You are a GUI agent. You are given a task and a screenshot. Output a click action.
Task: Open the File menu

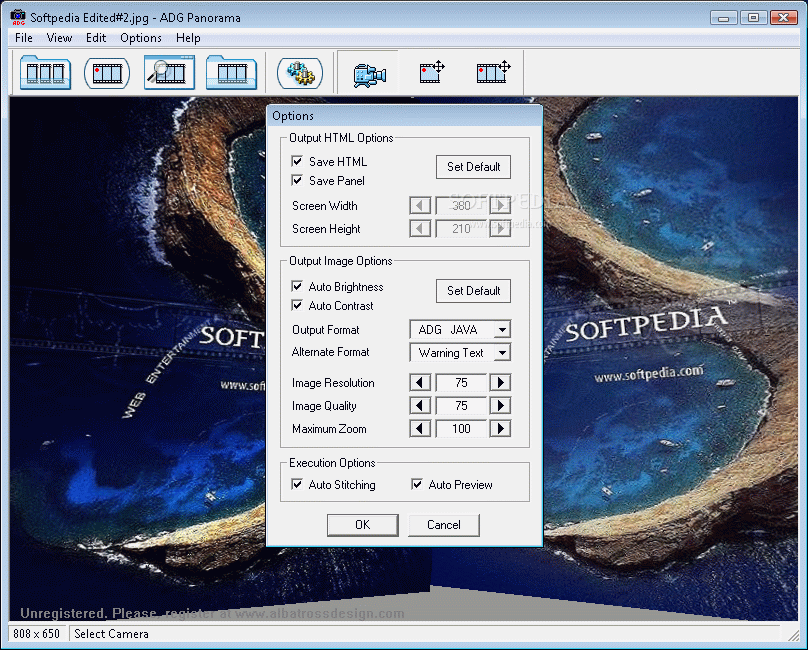(24, 38)
